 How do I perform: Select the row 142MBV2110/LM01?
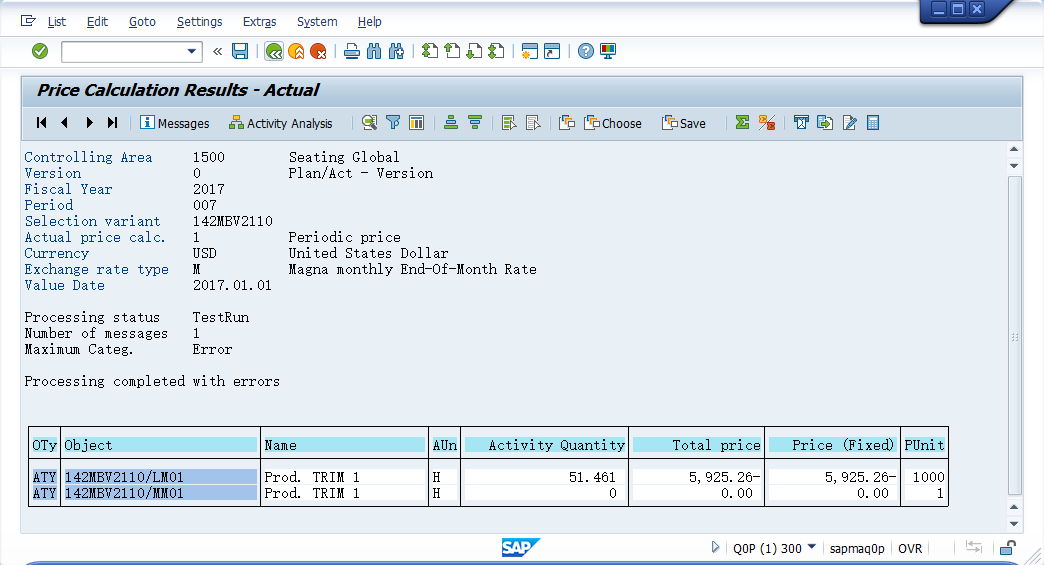click(489, 477)
